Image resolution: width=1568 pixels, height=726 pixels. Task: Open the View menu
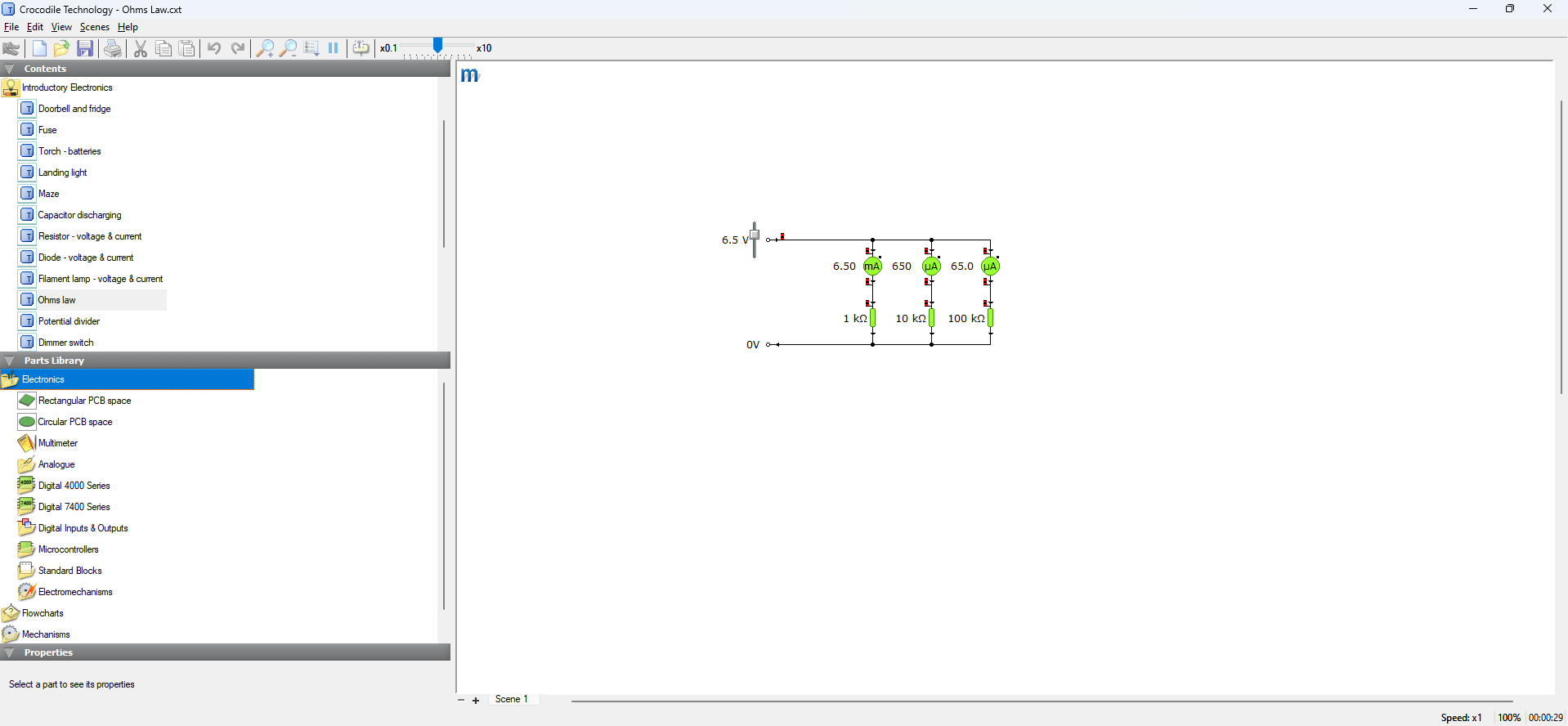click(61, 27)
